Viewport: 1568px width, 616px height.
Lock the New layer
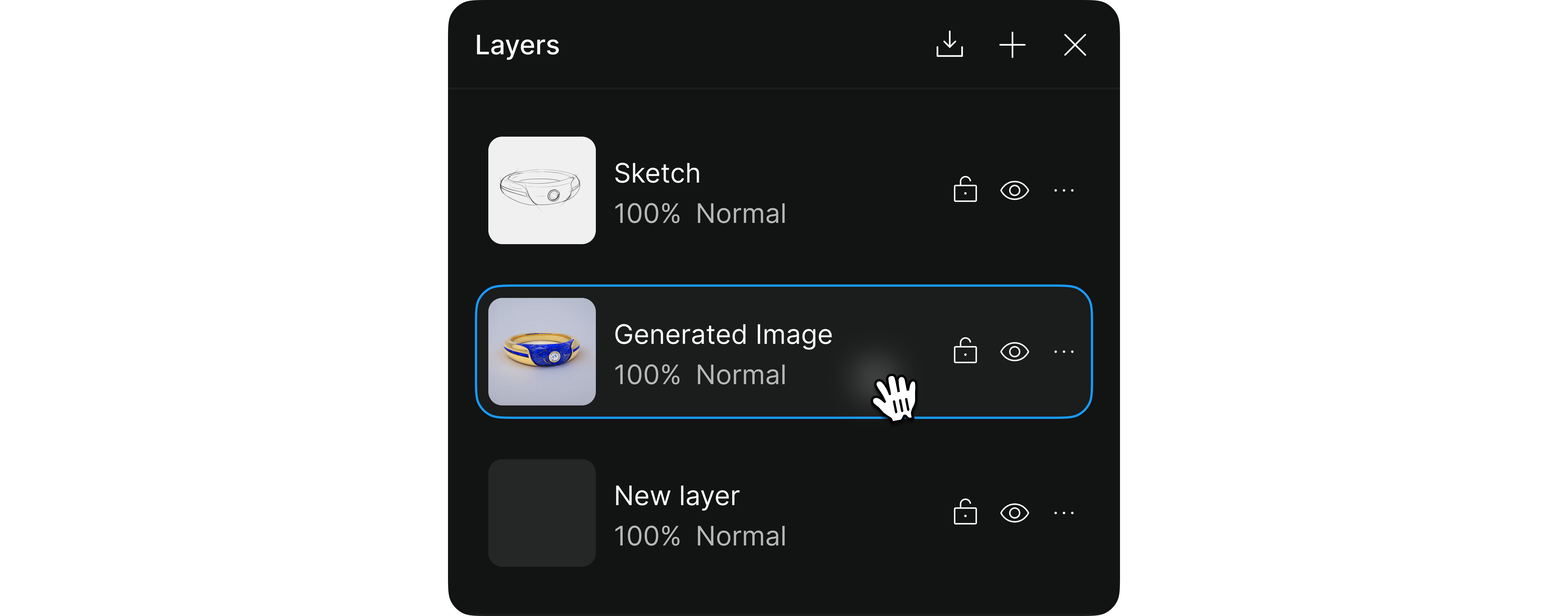click(x=965, y=512)
